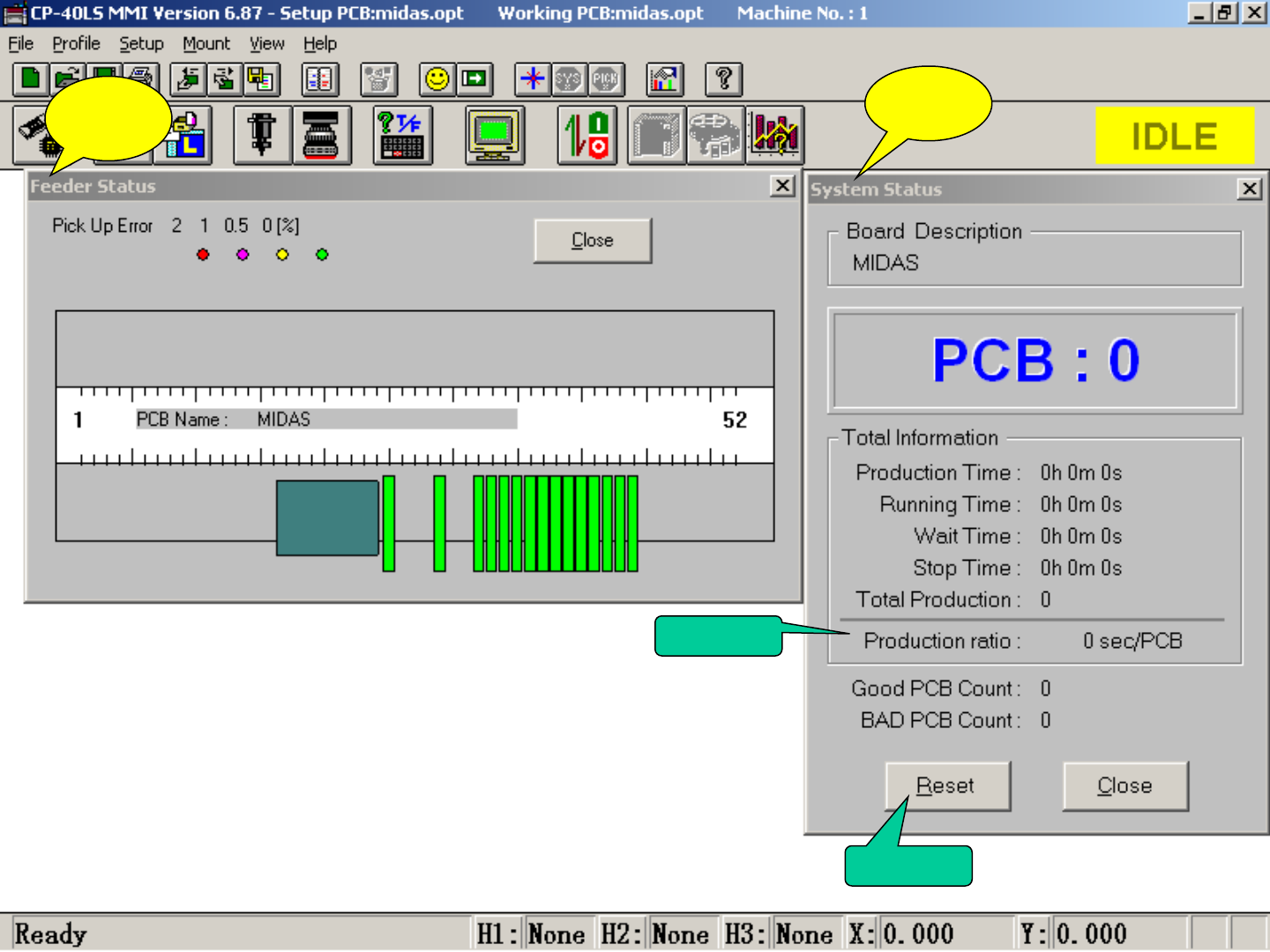Click the Board Description value MIDAS
The height and width of the screenshot is (952, 1270).
pyautogui.click(x=885, y=264)
